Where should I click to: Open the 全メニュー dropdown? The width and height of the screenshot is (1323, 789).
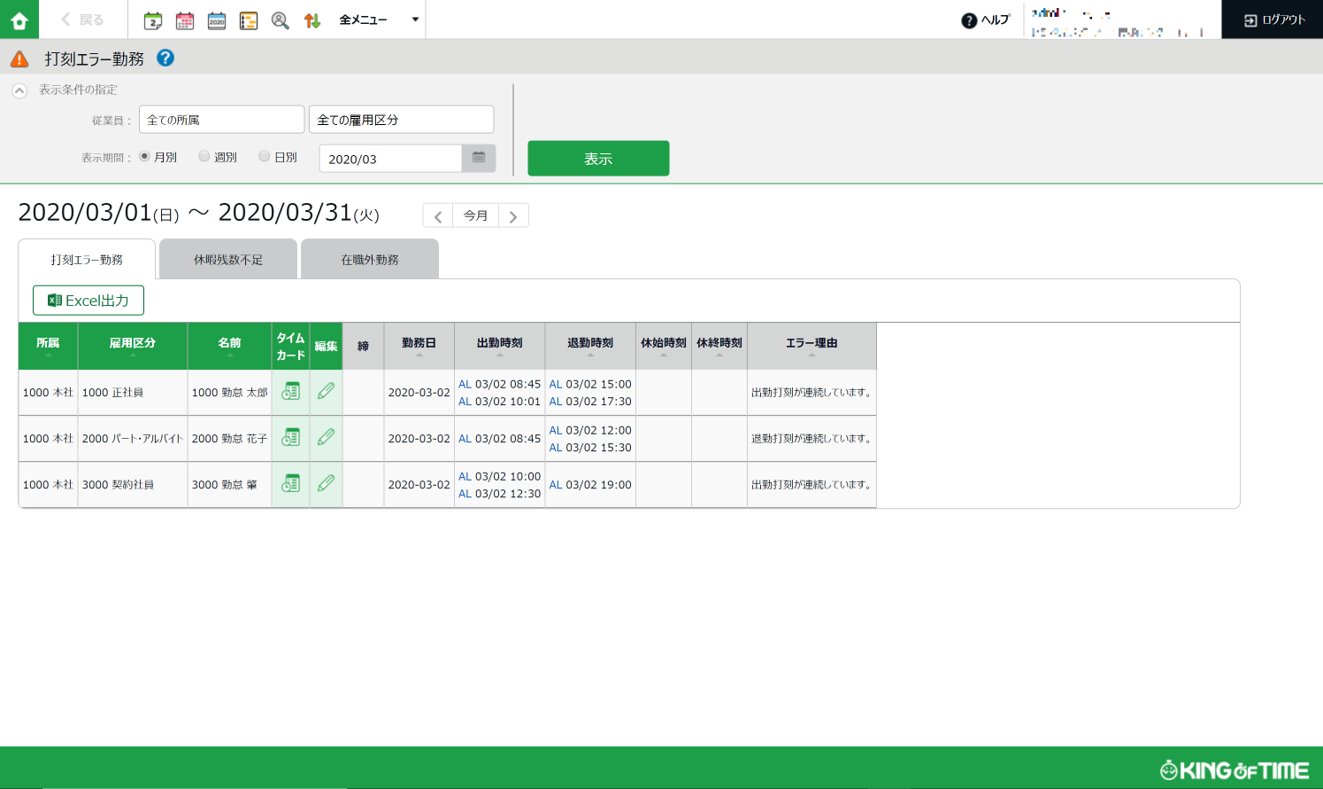coord(379,20)
